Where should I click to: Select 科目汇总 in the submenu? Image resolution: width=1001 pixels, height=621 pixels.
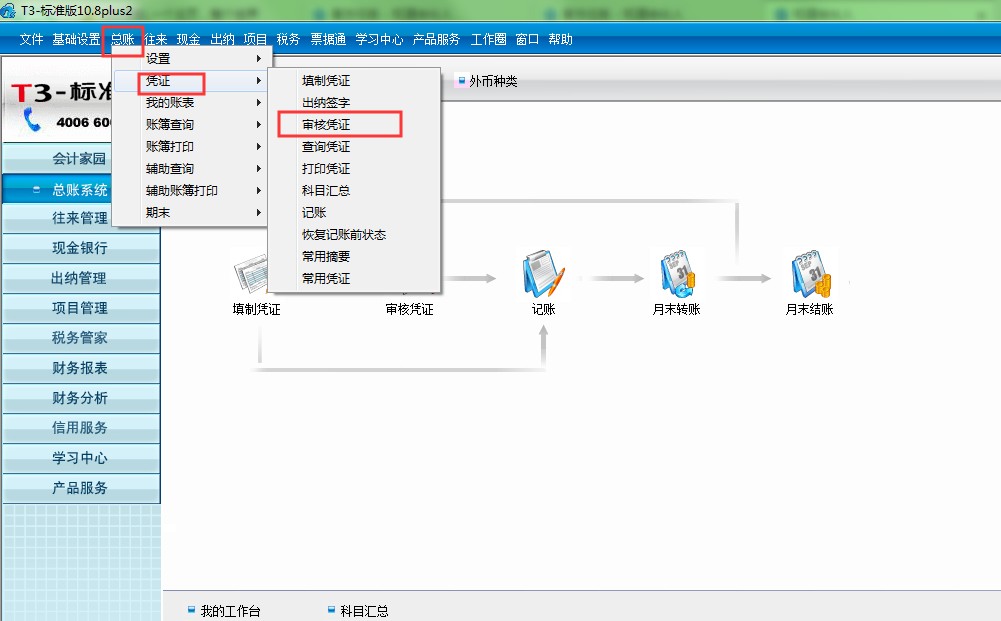pyautogui.click(x=354, y=191)
